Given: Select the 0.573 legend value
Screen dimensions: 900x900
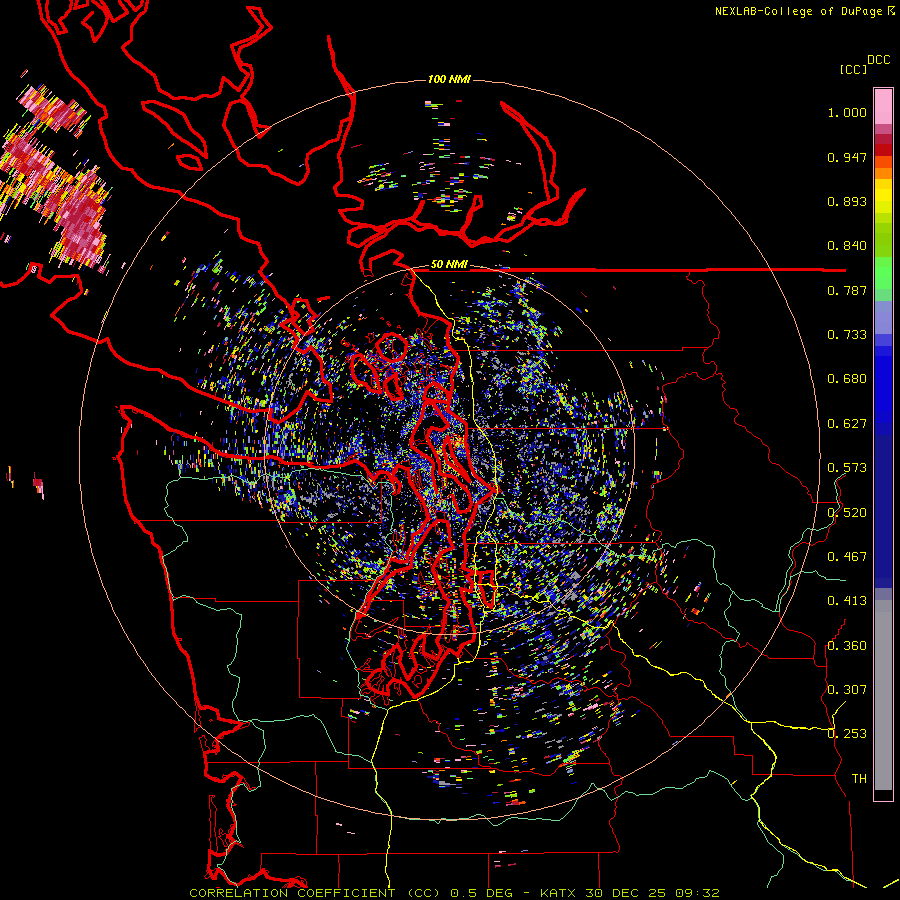Looking at the screenshot, I should 847,468.
